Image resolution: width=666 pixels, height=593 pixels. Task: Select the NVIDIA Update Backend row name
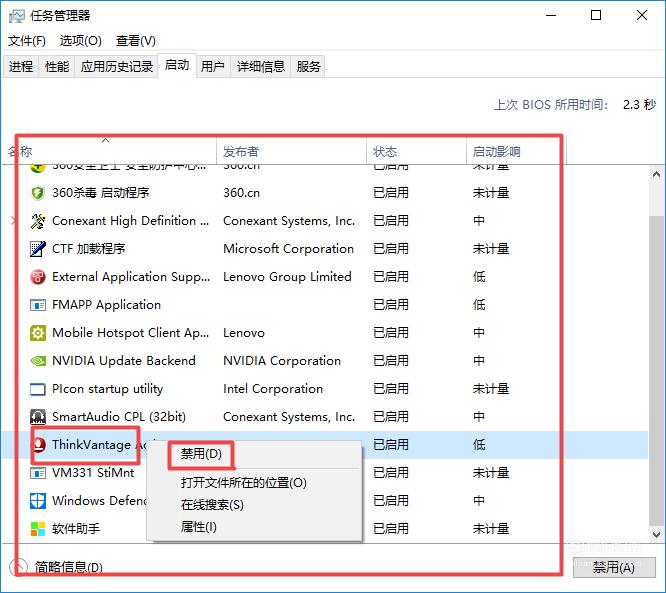tap(124, 361)
